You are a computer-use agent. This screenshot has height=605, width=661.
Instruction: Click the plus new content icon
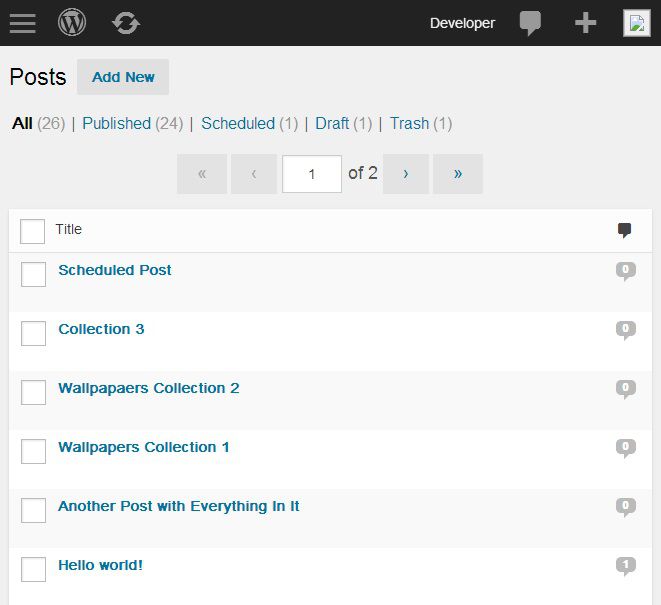tap(586, 23)
